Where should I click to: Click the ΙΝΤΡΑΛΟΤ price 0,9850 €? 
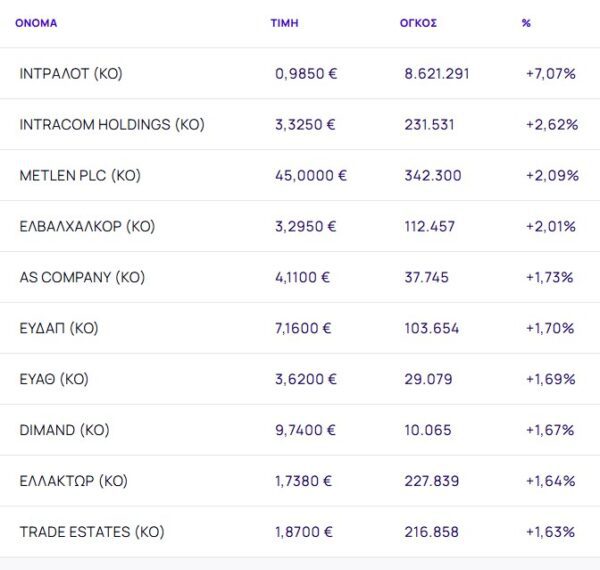tap(306, 74)
